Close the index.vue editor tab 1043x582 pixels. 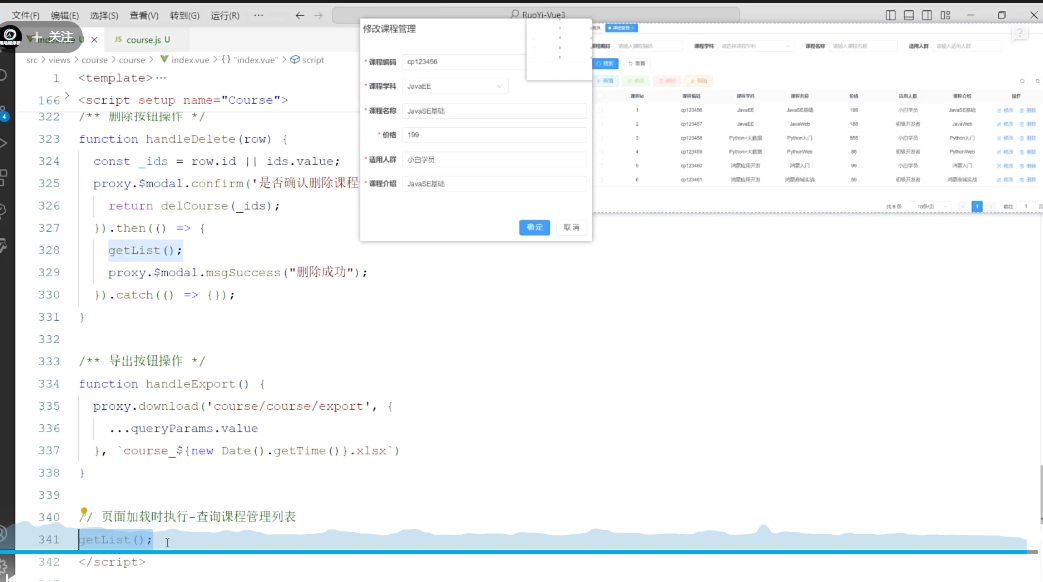(94, 39)
